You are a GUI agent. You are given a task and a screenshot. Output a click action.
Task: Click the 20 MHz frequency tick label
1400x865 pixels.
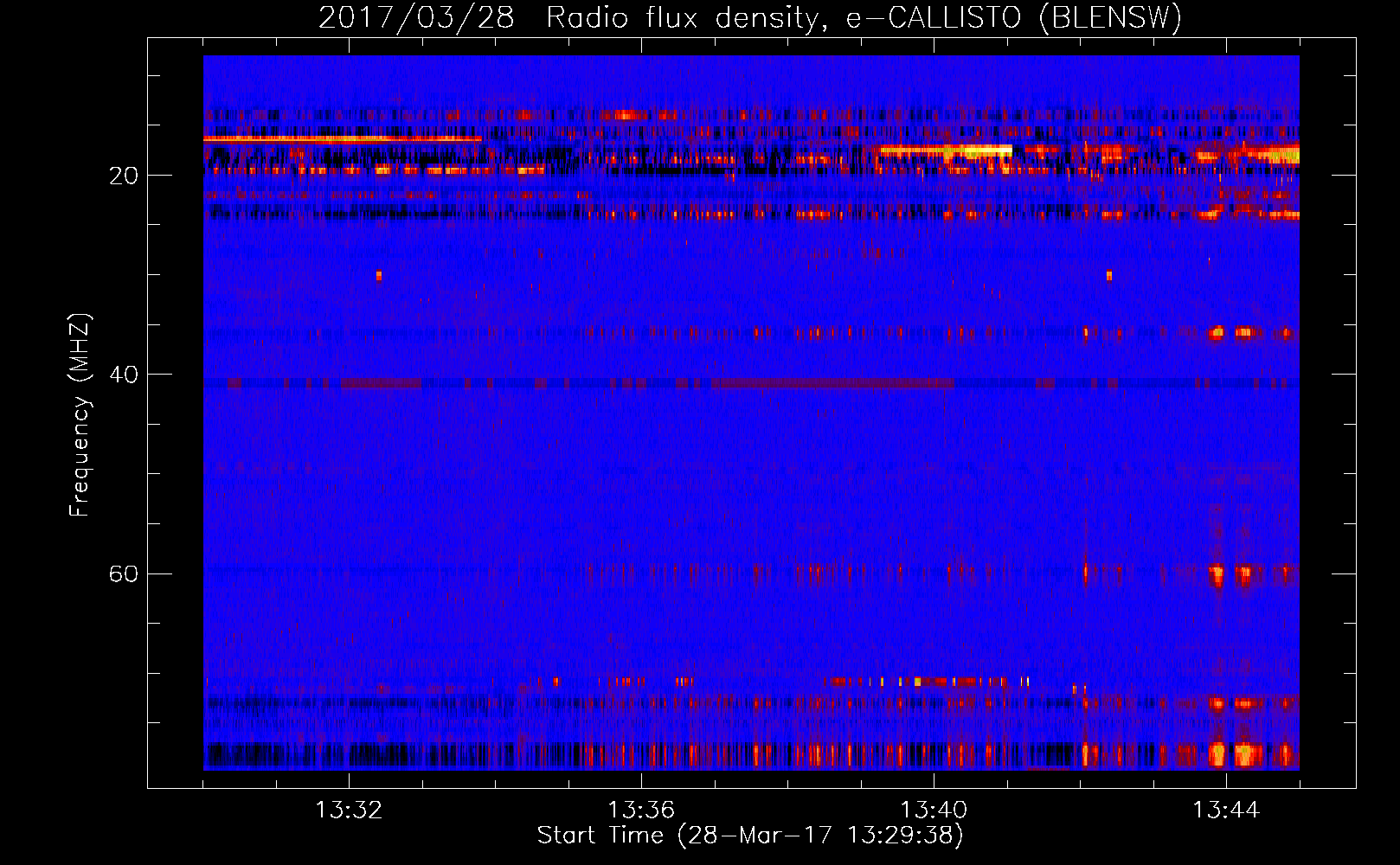click(123, 176)
